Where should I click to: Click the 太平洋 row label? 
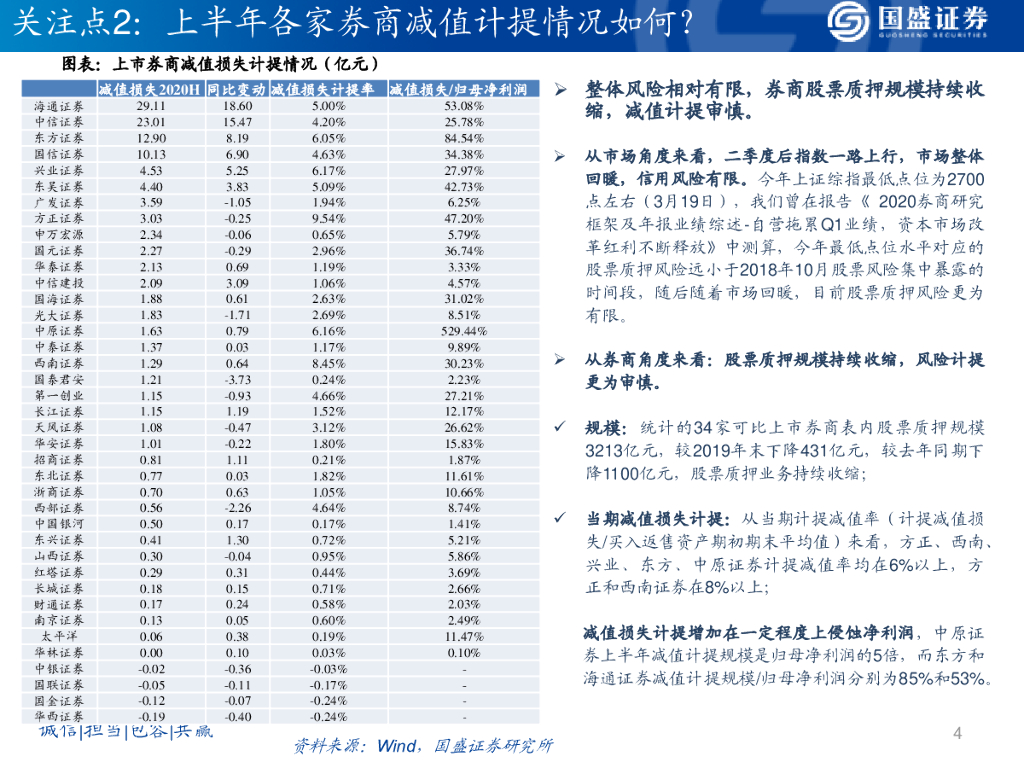pyautogui.click(x=59, y=636)
